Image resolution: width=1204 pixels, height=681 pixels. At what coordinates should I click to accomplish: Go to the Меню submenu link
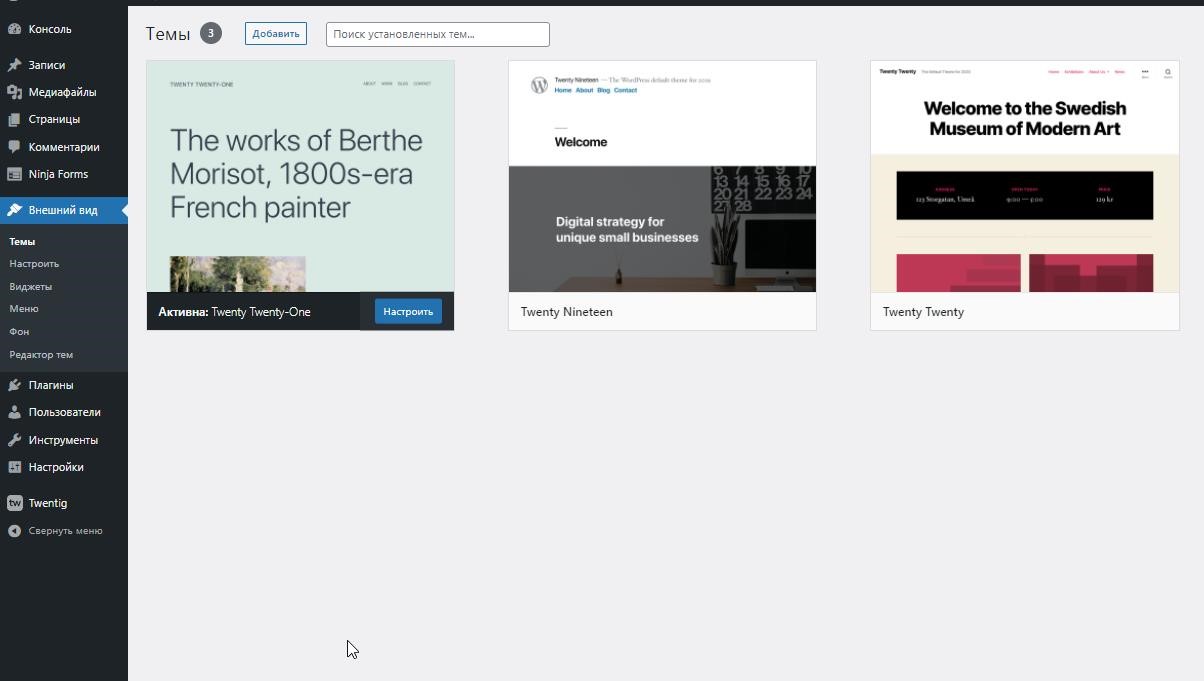pos(24,309)
